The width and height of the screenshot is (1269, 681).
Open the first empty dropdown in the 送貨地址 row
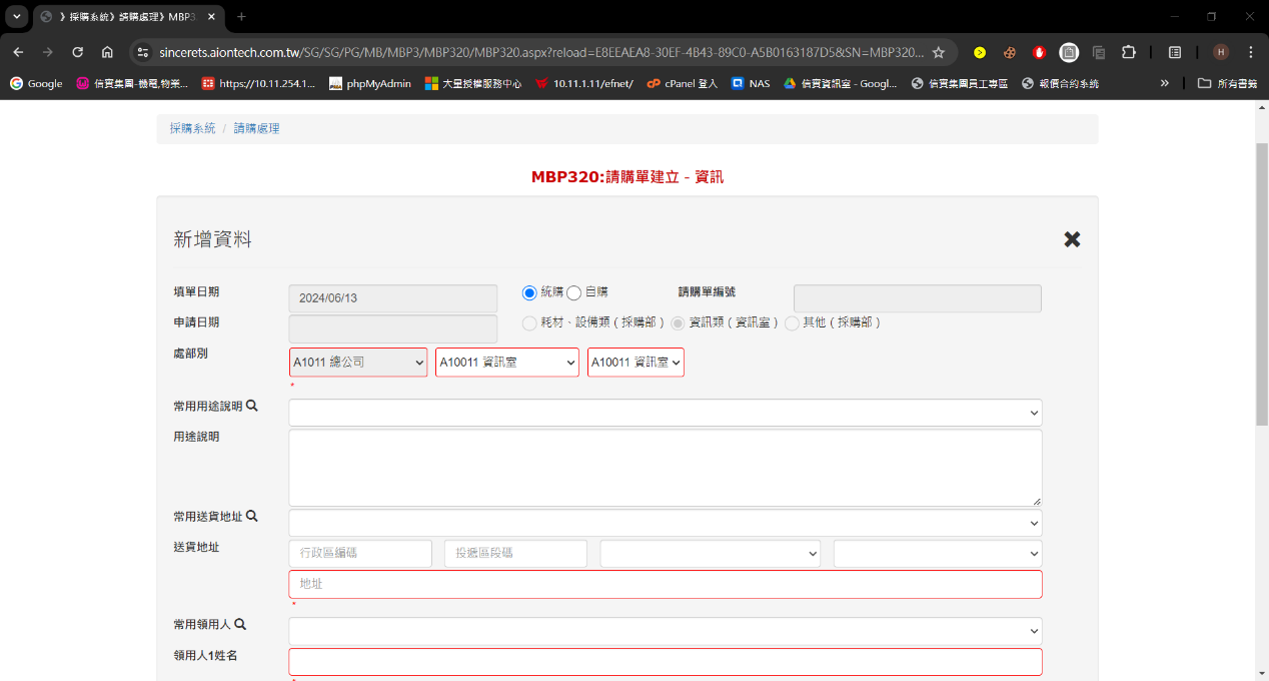(710, 553)
